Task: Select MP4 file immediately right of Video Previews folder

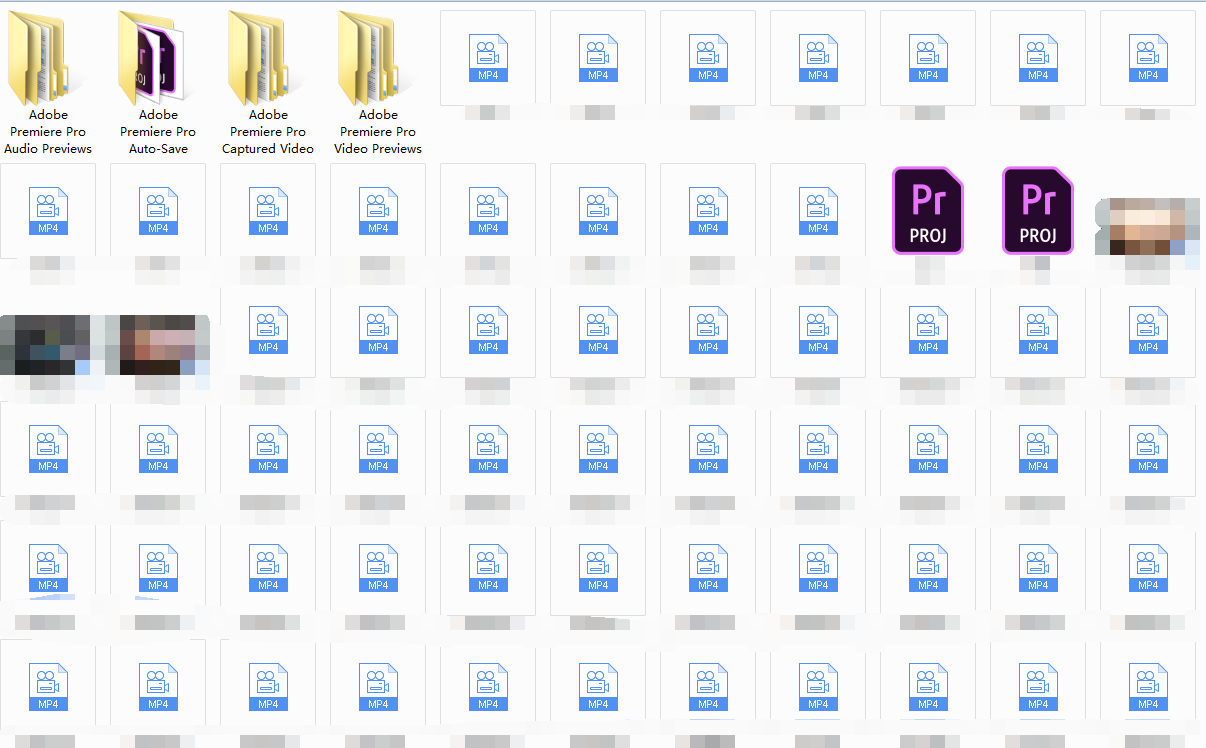Action: [488, 58]
